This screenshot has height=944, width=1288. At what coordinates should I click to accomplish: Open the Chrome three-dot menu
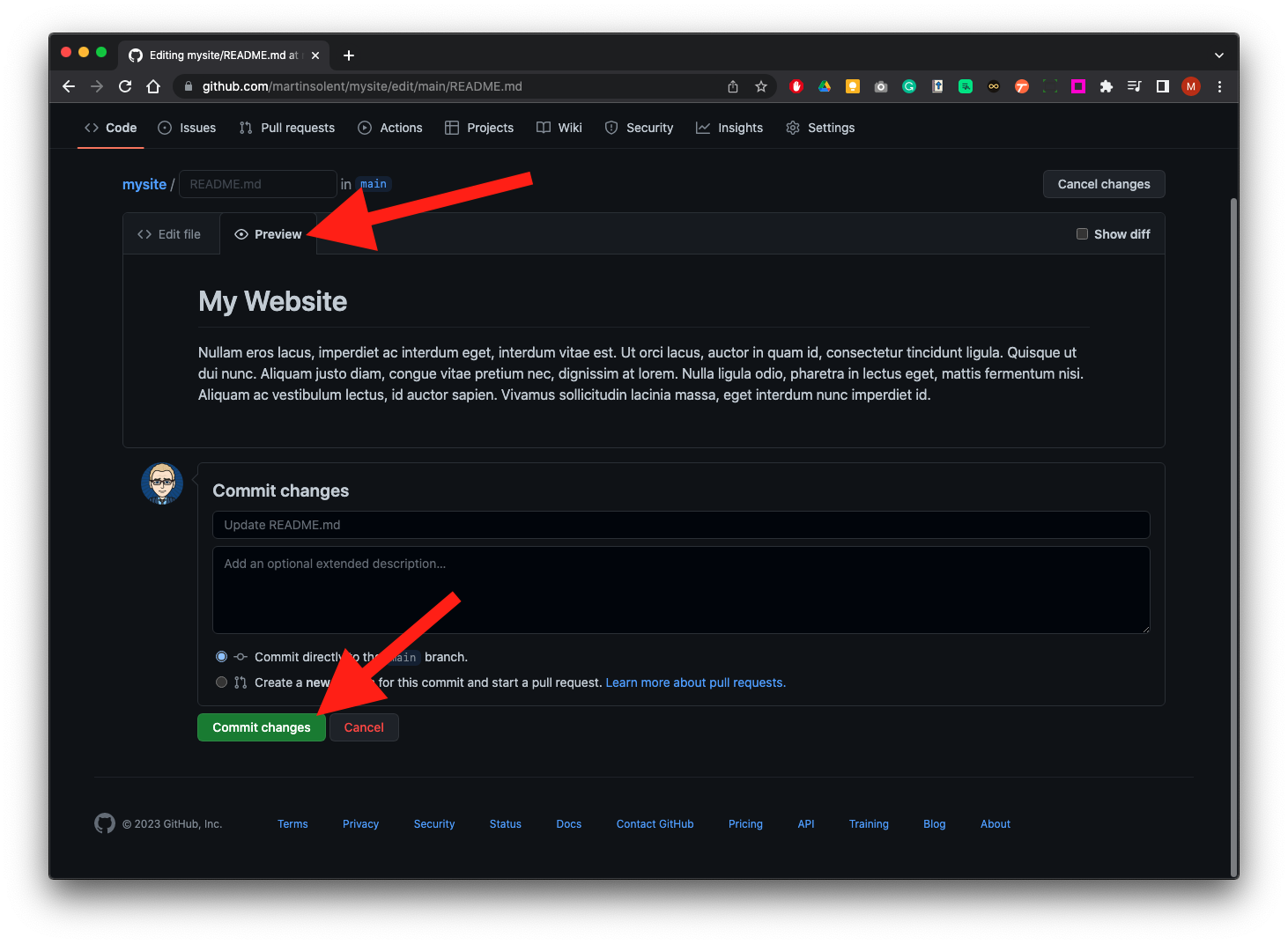[x=1219, y=86]
